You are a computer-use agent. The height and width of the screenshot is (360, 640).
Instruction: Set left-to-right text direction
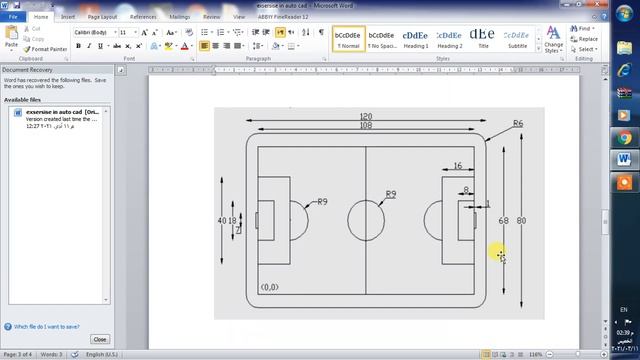(x=280, y=33)
